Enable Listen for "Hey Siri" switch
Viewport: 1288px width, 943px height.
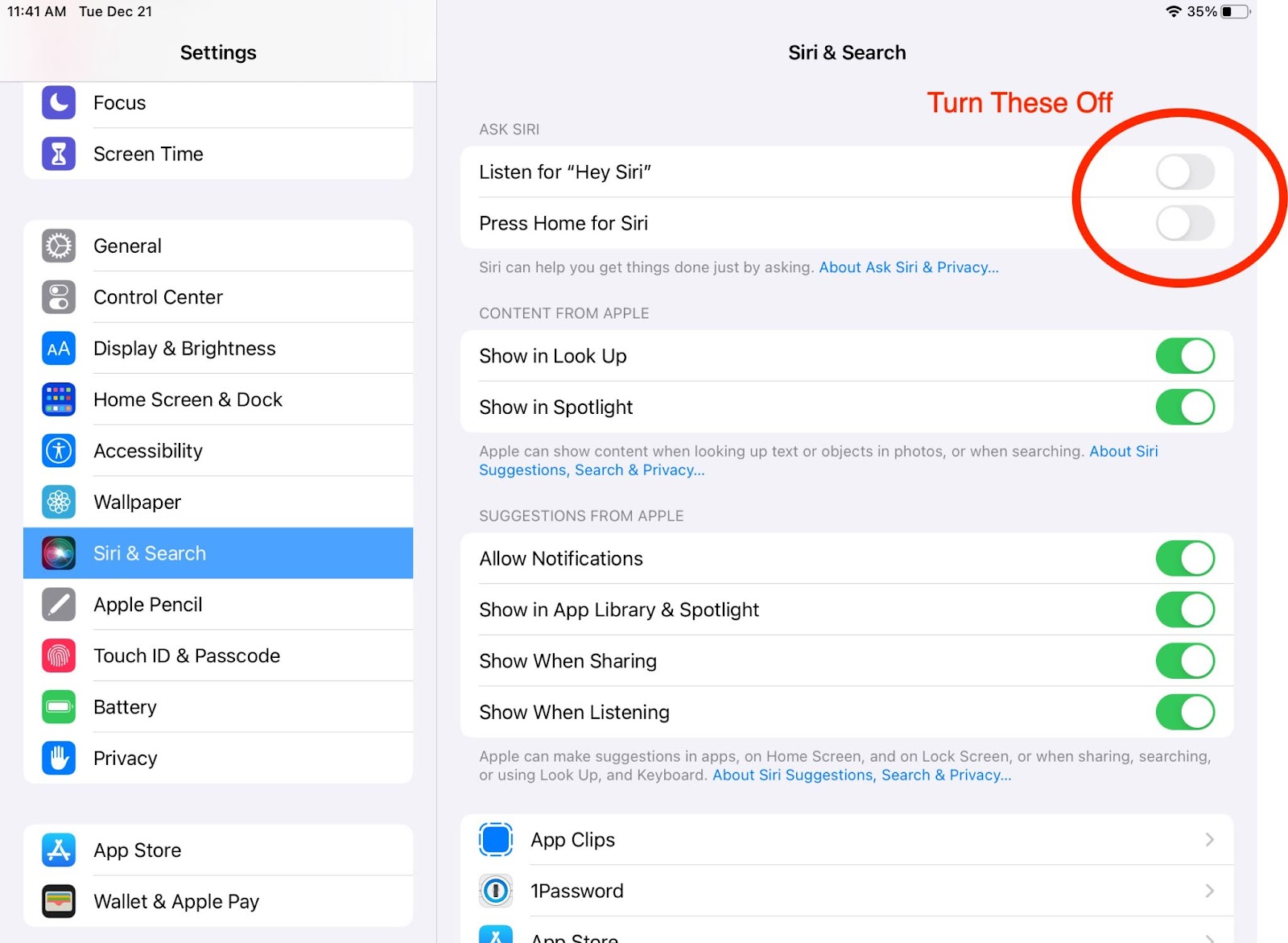pos(1185,172)
